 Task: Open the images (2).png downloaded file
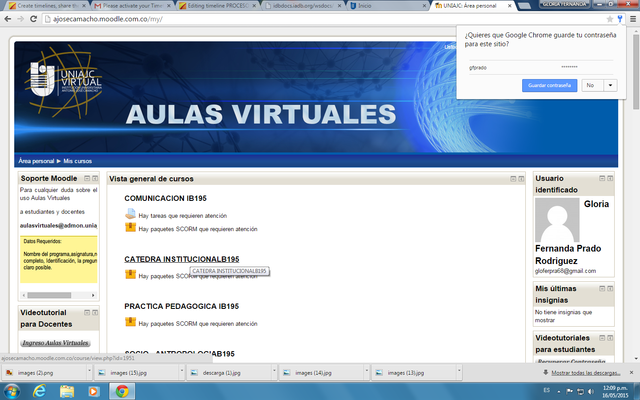point(45,372)
